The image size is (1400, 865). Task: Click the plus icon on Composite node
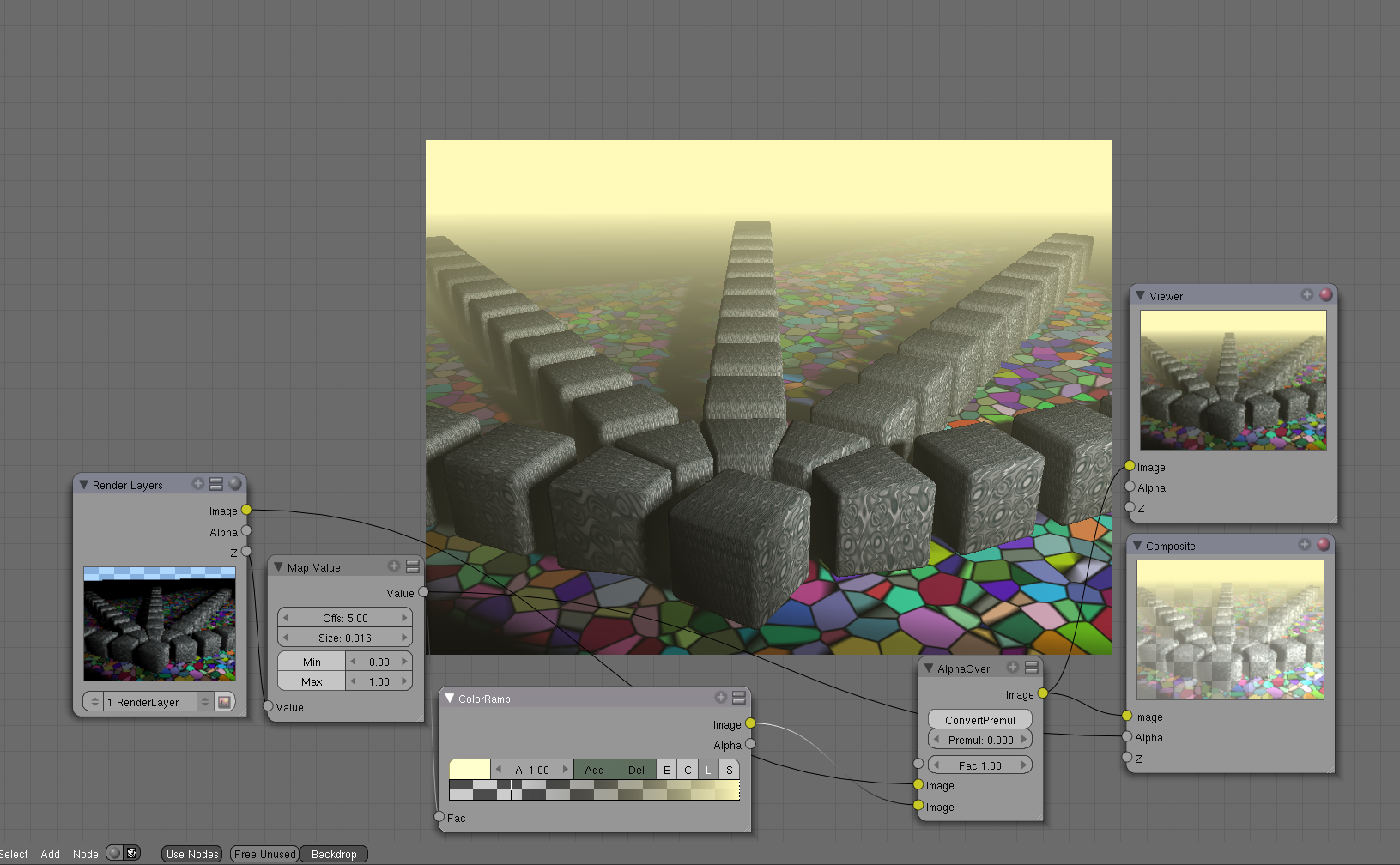point(1305,545)
